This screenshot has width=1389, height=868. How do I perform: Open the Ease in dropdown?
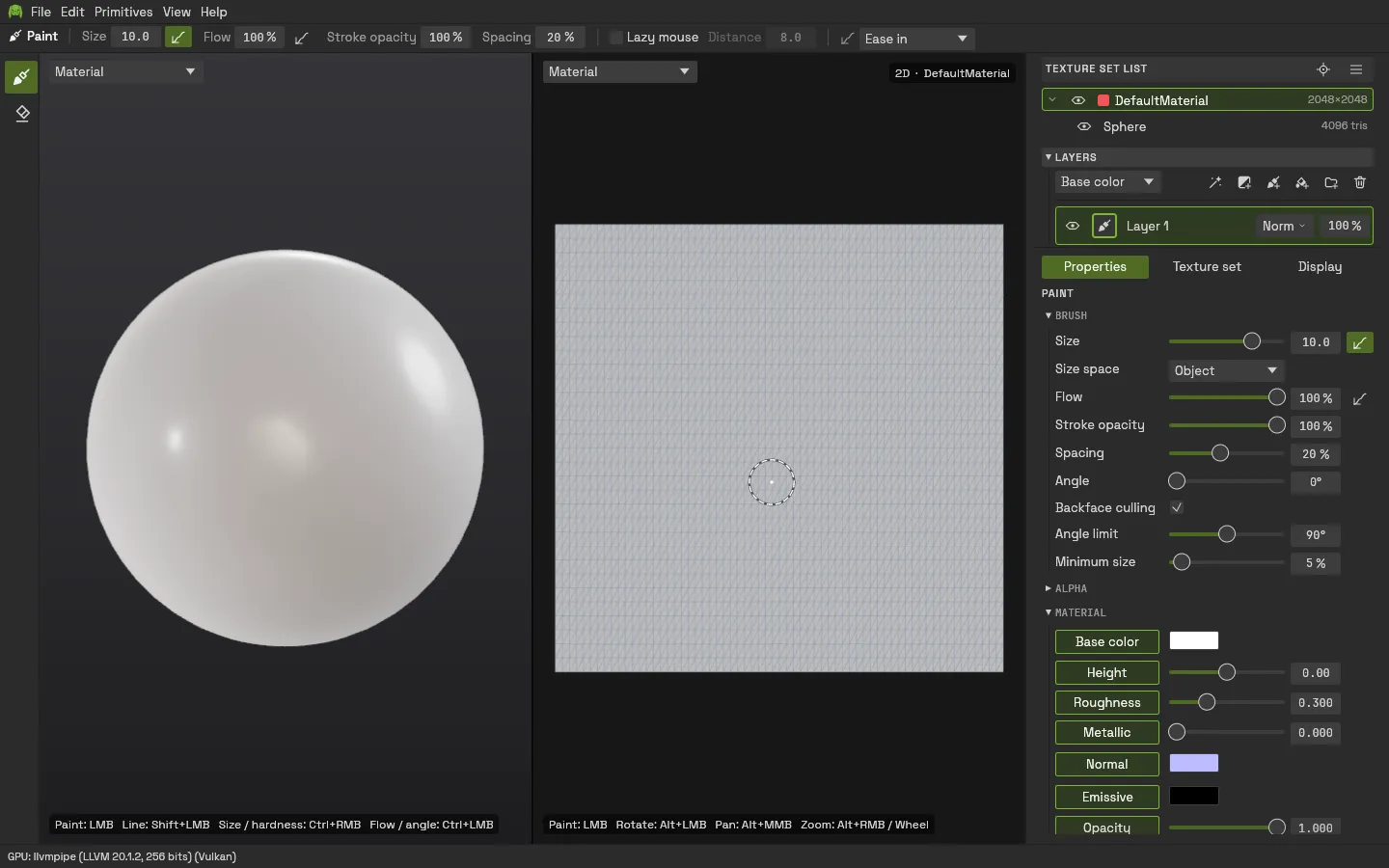tap(916, 39)
